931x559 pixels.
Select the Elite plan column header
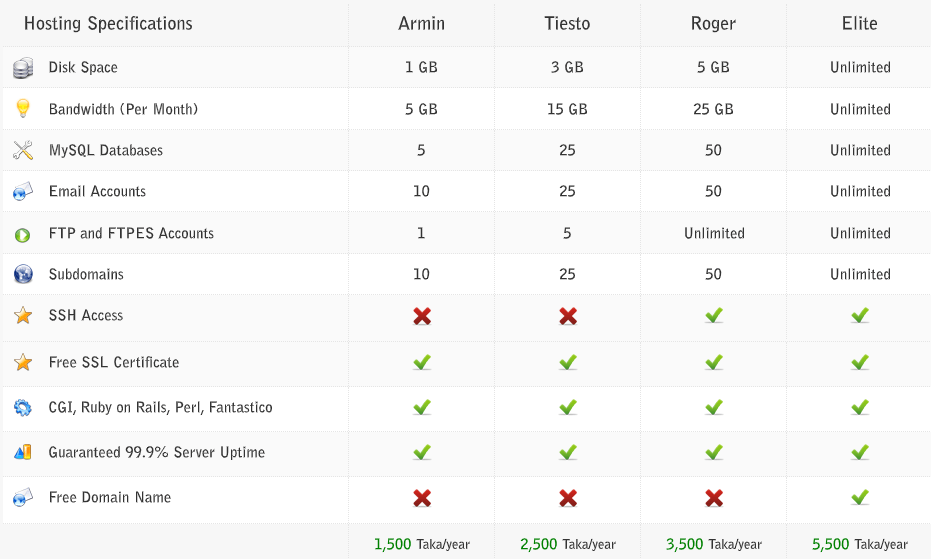[860, 24]
